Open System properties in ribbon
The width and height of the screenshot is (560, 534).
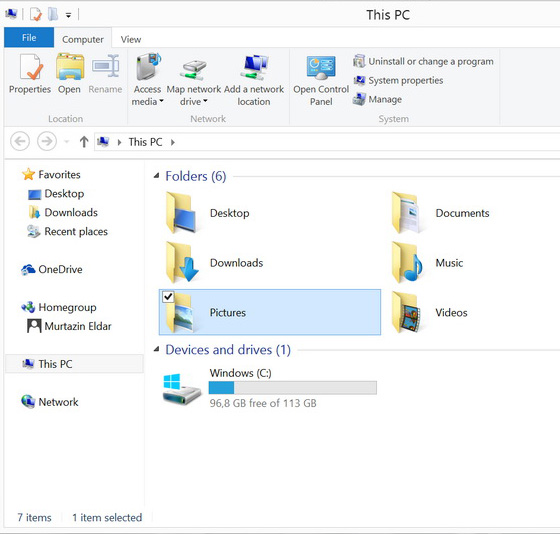399,80
